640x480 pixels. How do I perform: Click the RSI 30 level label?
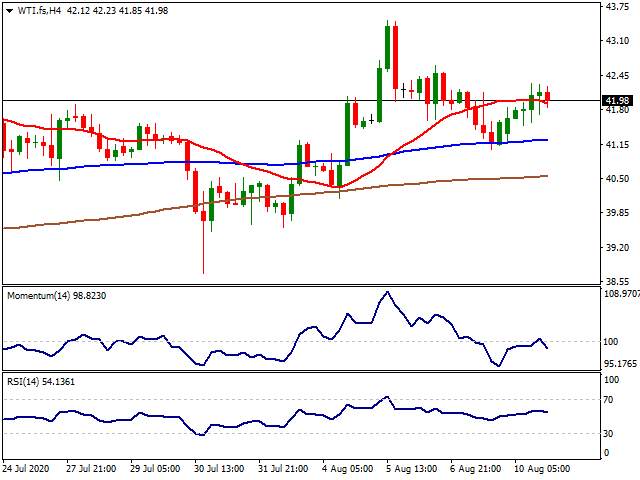(608, 433)
